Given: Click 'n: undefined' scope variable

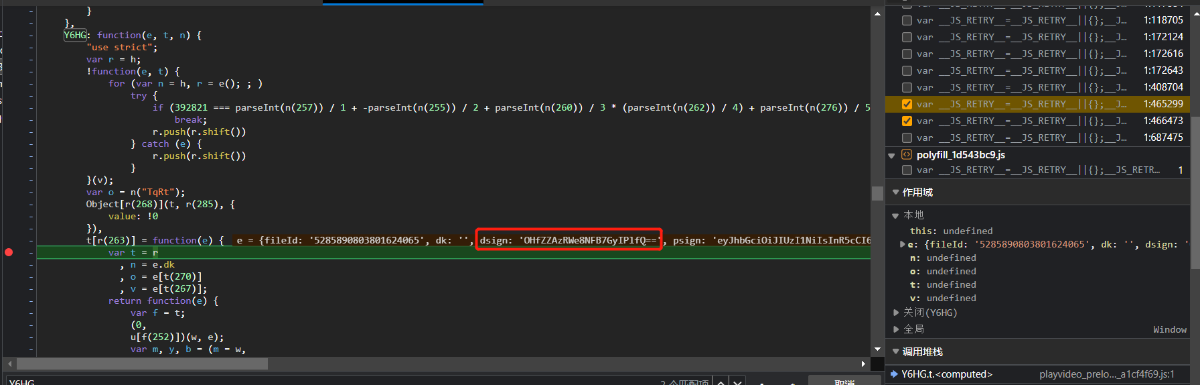Looking at the screenshot, I should (x=943, y=257).
